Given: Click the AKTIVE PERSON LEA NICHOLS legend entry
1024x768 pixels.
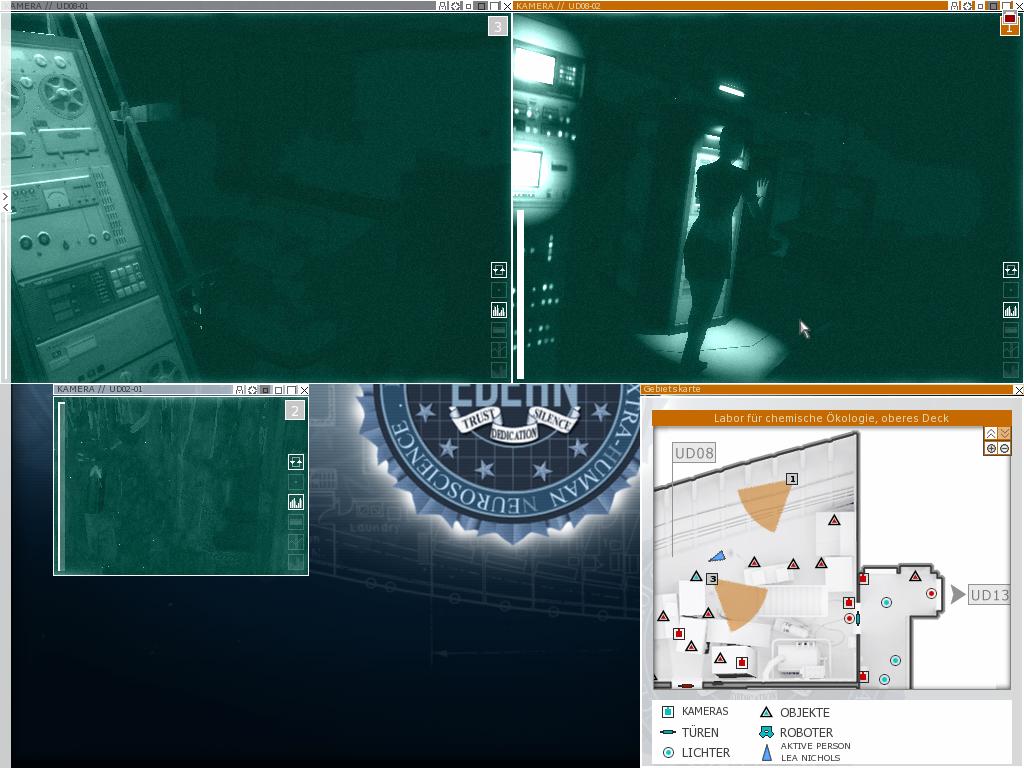Looking at the screenshot, I should [806, 752].
